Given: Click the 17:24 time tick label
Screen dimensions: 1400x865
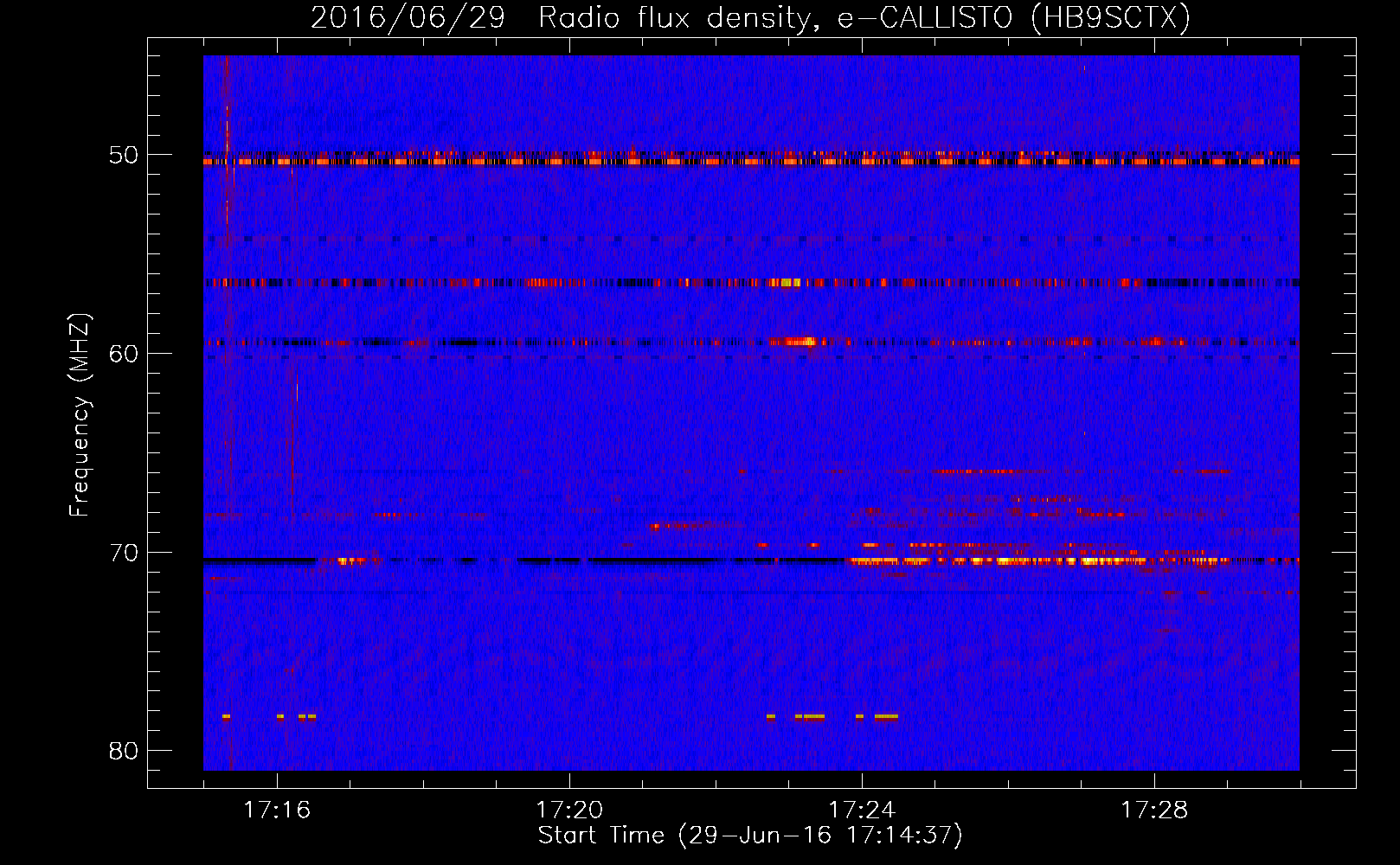Looking at the screenshot, I should (x=862, y=811).
